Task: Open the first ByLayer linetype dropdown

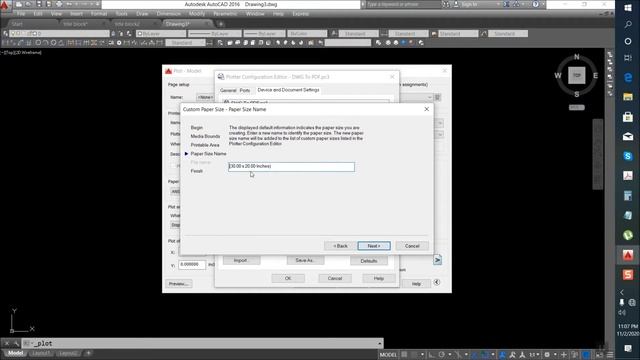Action: 214,33
